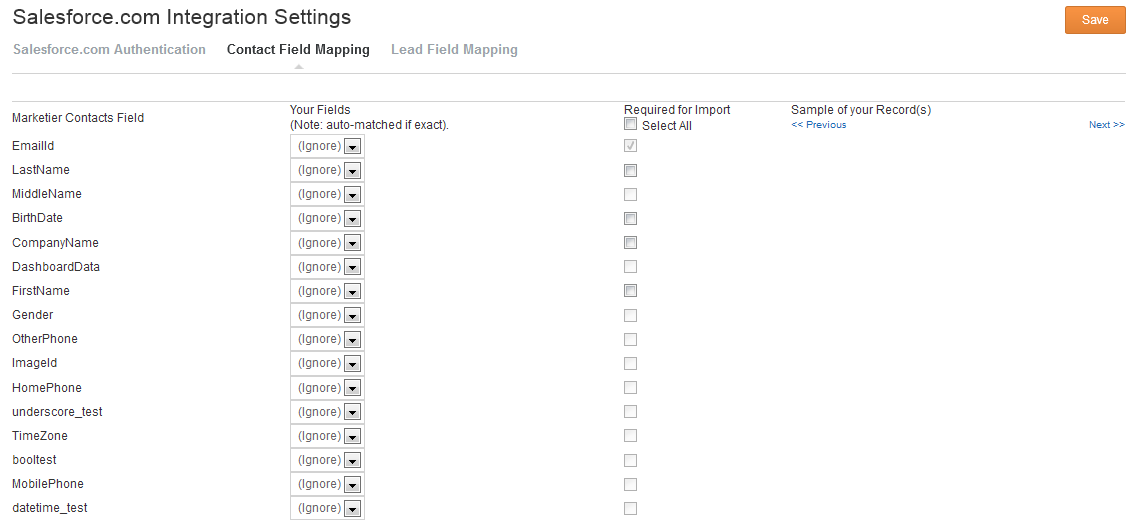Open the EmailId field mapping dropdown arrow
Viewport: 1137px width, 527px height.
pos(352,146)
